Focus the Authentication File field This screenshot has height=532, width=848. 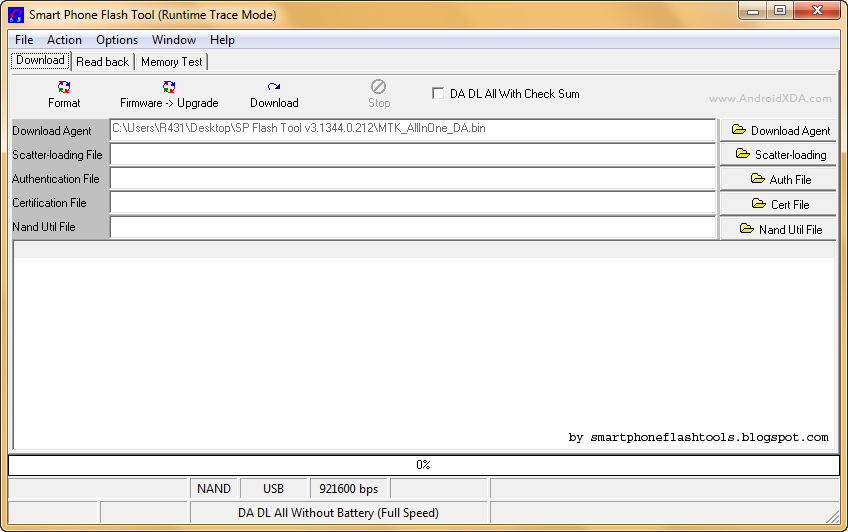point(413,178)
